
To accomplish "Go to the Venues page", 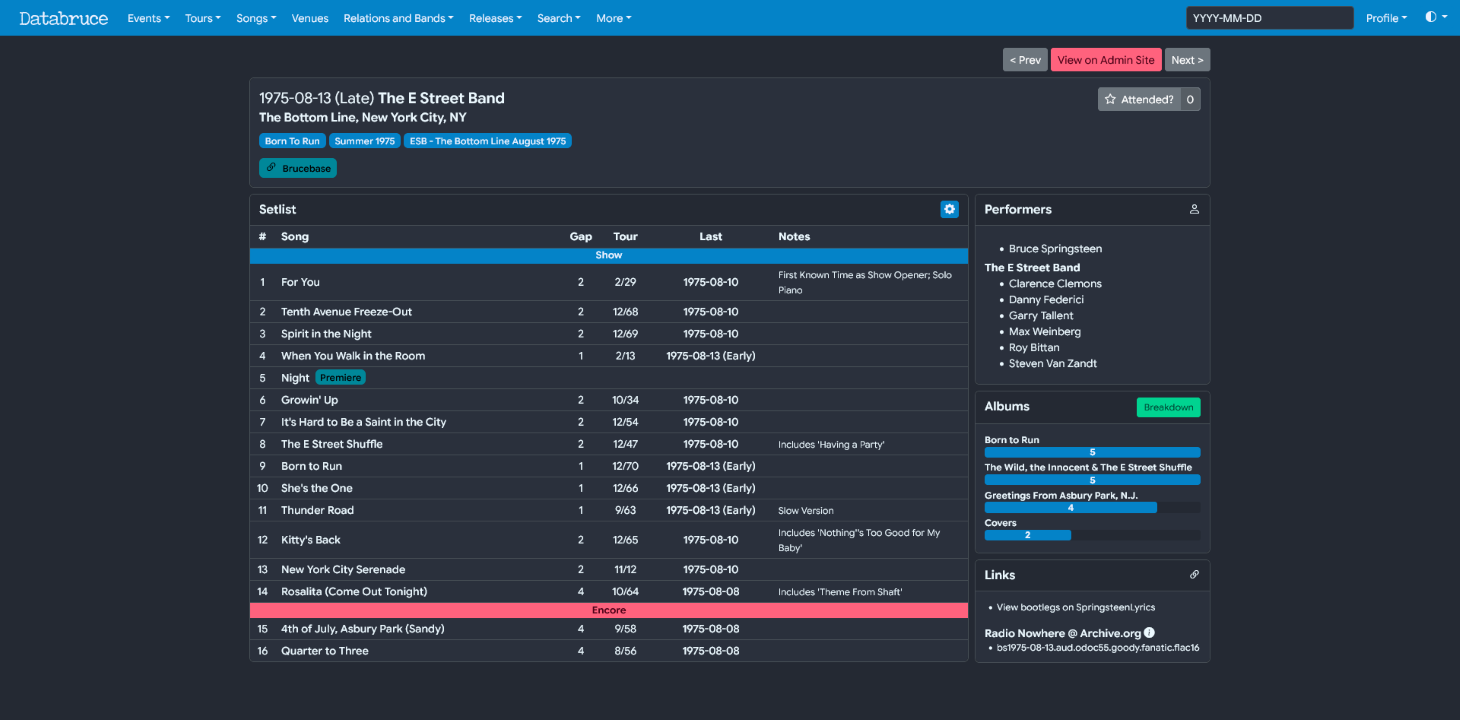I will 310,18.
